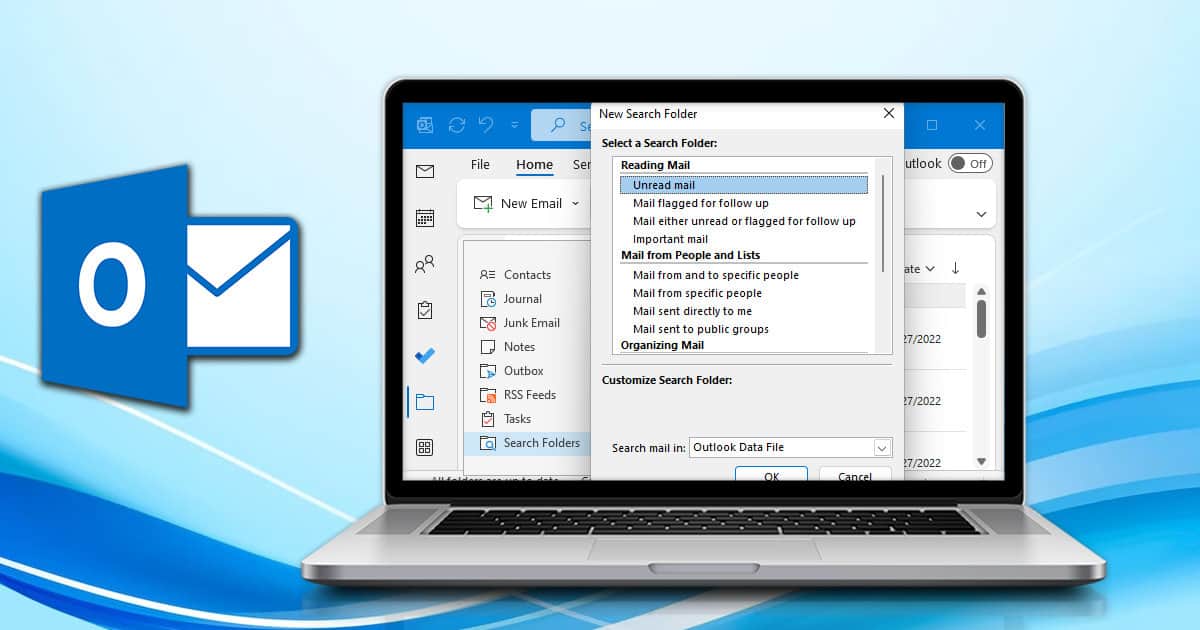Choose Mail either unread or flagged for follow up
This screenshot has height=630, width=1200.
click(744, 221)
